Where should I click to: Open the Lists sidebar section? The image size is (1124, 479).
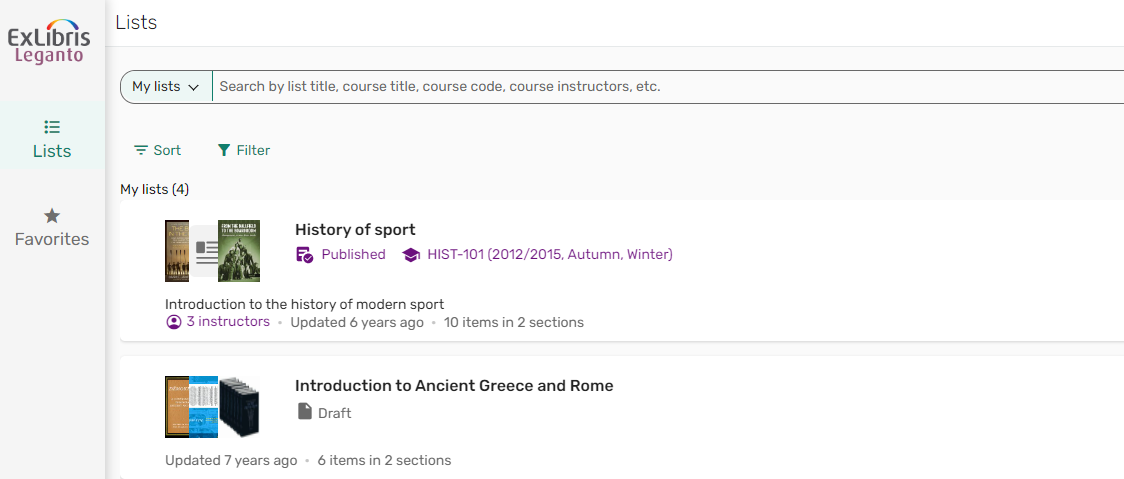(52, 138)
